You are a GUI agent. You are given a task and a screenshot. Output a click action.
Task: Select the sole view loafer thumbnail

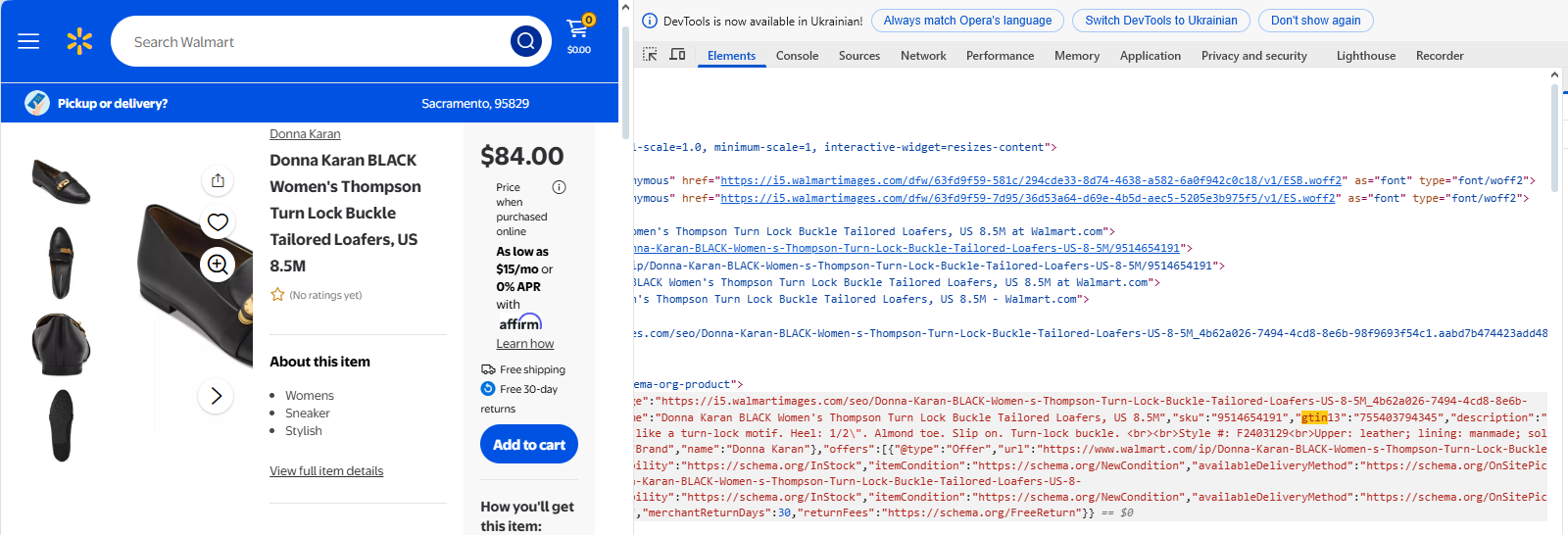61,424
